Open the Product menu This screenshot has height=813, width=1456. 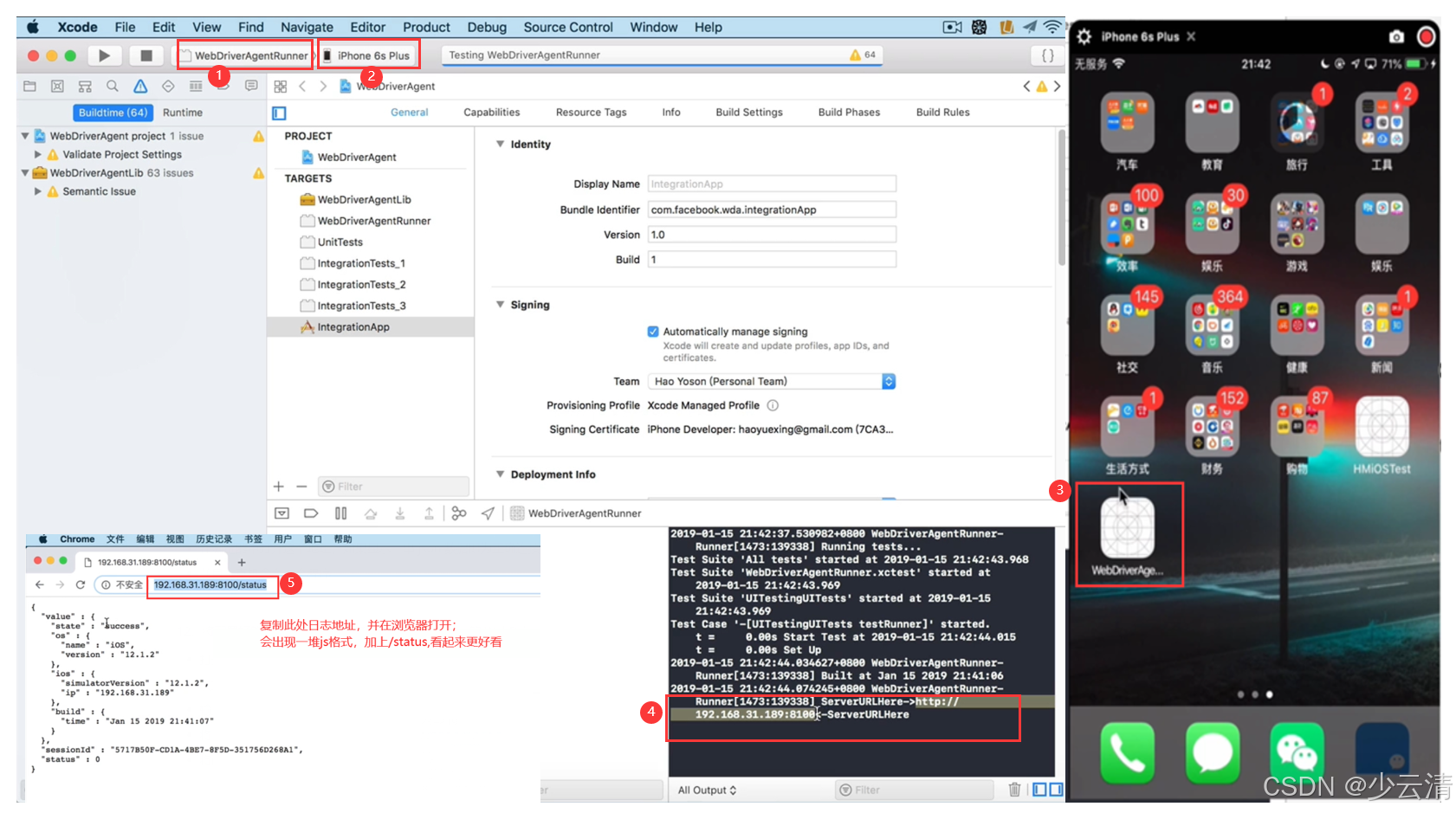[426, 27]
